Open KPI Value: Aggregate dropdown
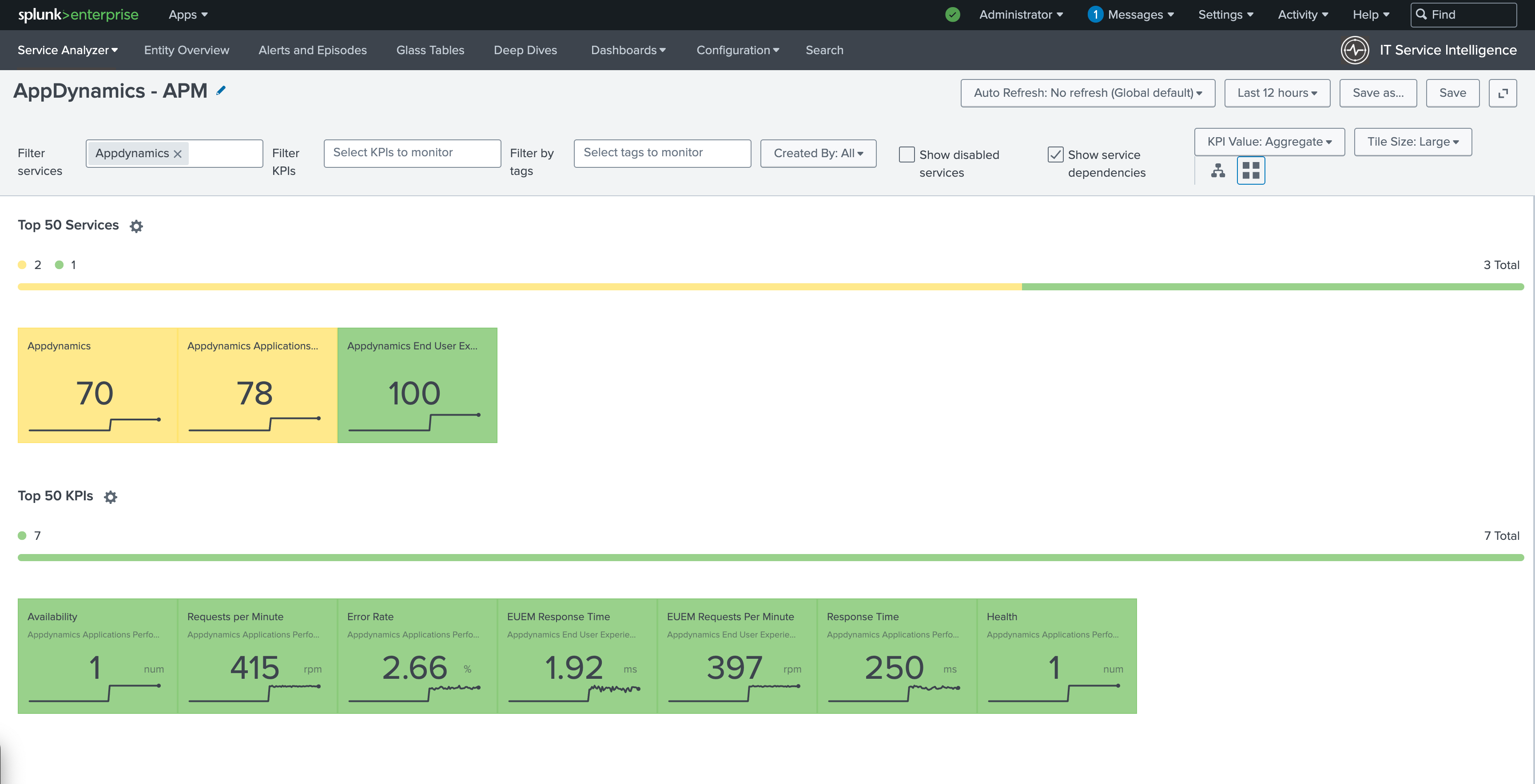 1269,142
